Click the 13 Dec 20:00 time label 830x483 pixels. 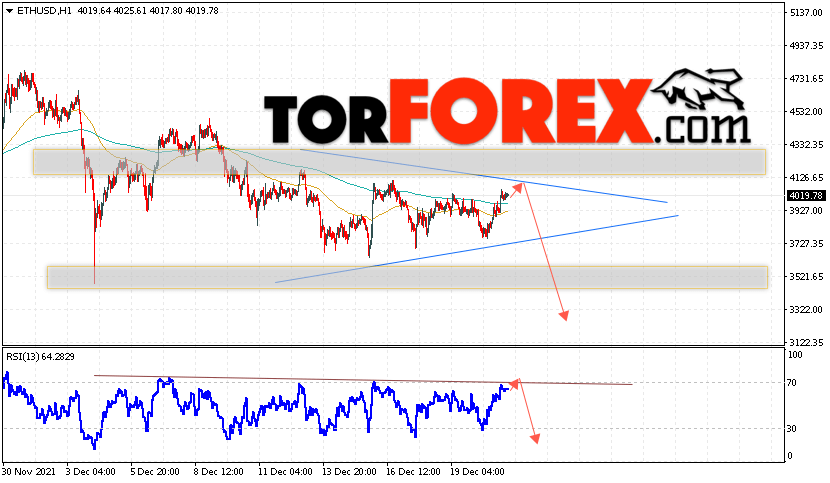click(x=349, y=472)
